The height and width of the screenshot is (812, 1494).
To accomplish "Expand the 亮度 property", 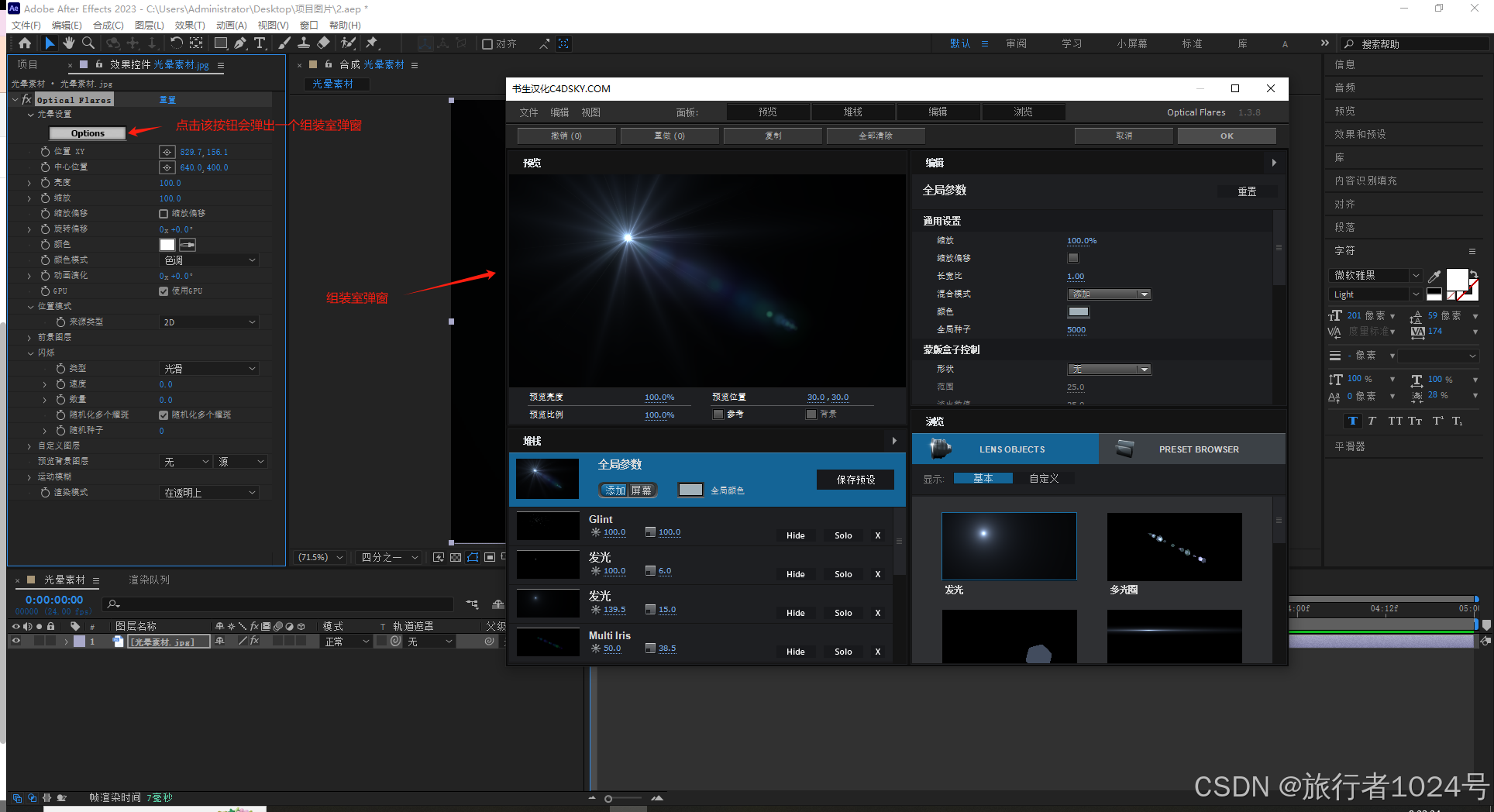I will [x=29, y=183].
